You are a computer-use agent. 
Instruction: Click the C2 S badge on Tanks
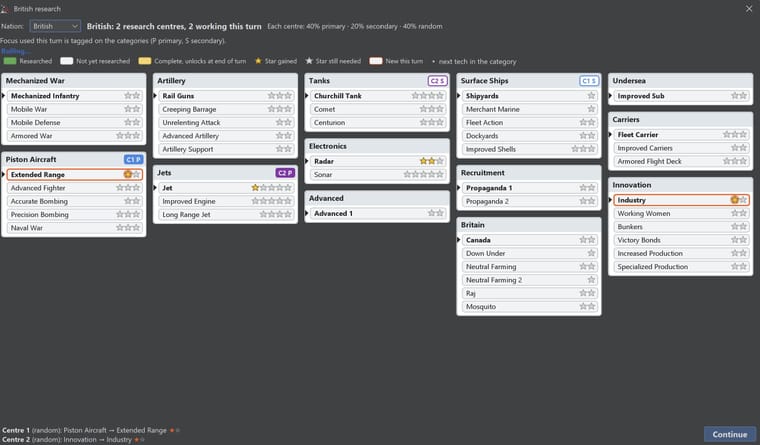click(x=437, y=81)
